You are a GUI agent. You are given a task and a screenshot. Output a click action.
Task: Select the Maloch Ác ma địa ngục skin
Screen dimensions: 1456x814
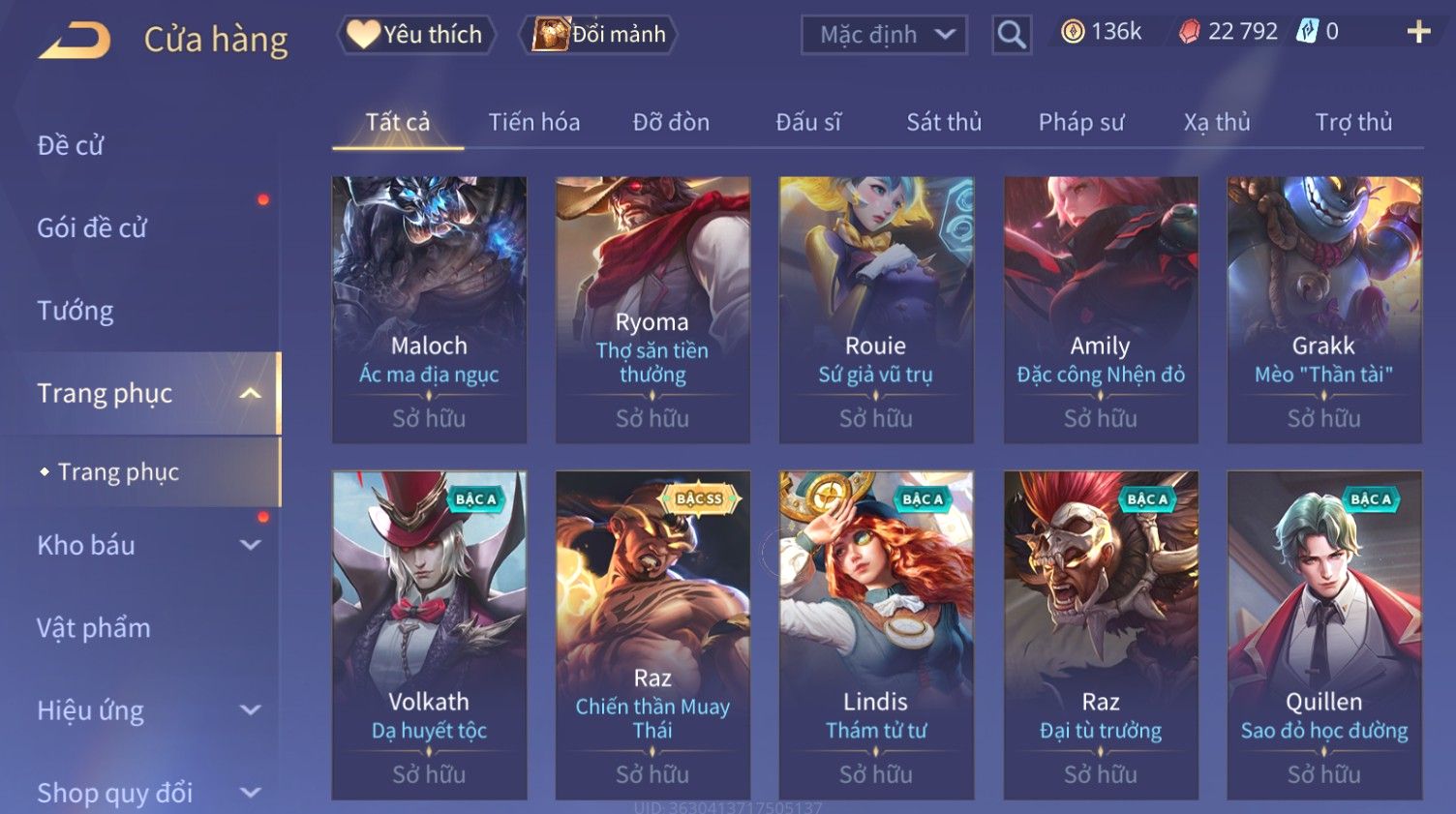[x=429, y=310]
